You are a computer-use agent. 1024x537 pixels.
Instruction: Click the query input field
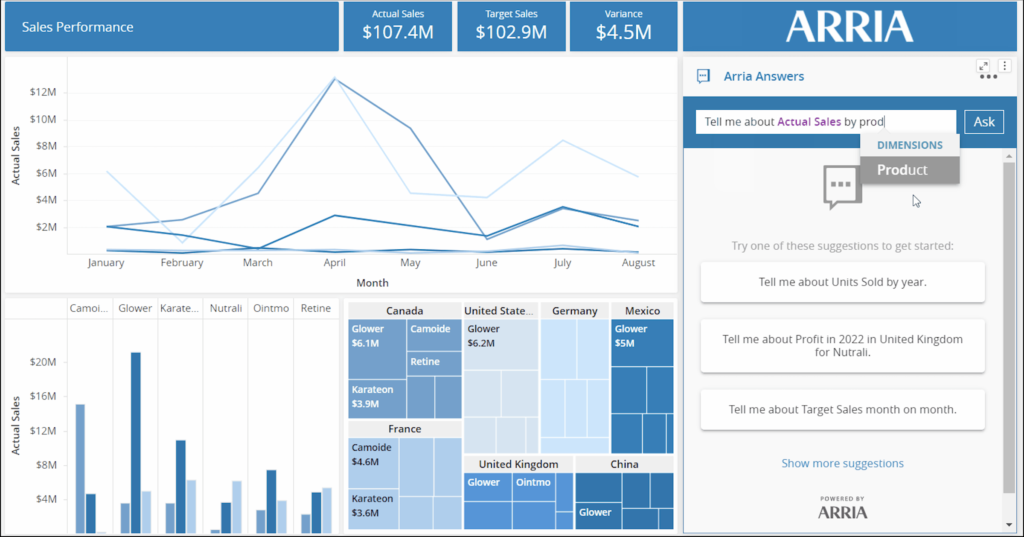[825, 122]
